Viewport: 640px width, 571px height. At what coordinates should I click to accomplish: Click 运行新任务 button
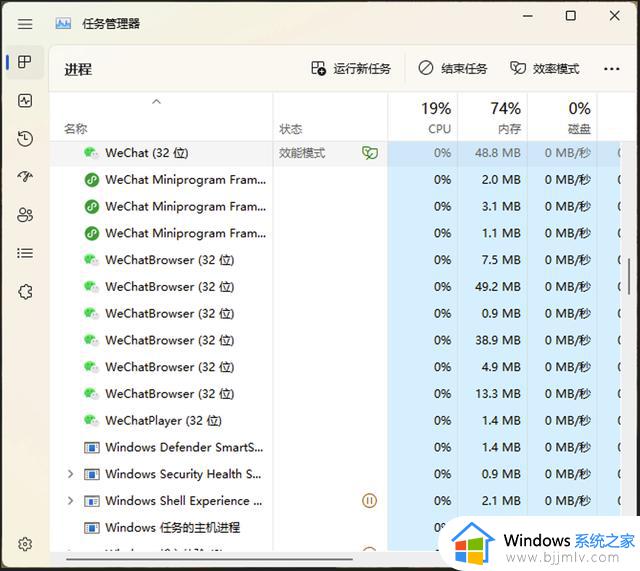(351, 68)
